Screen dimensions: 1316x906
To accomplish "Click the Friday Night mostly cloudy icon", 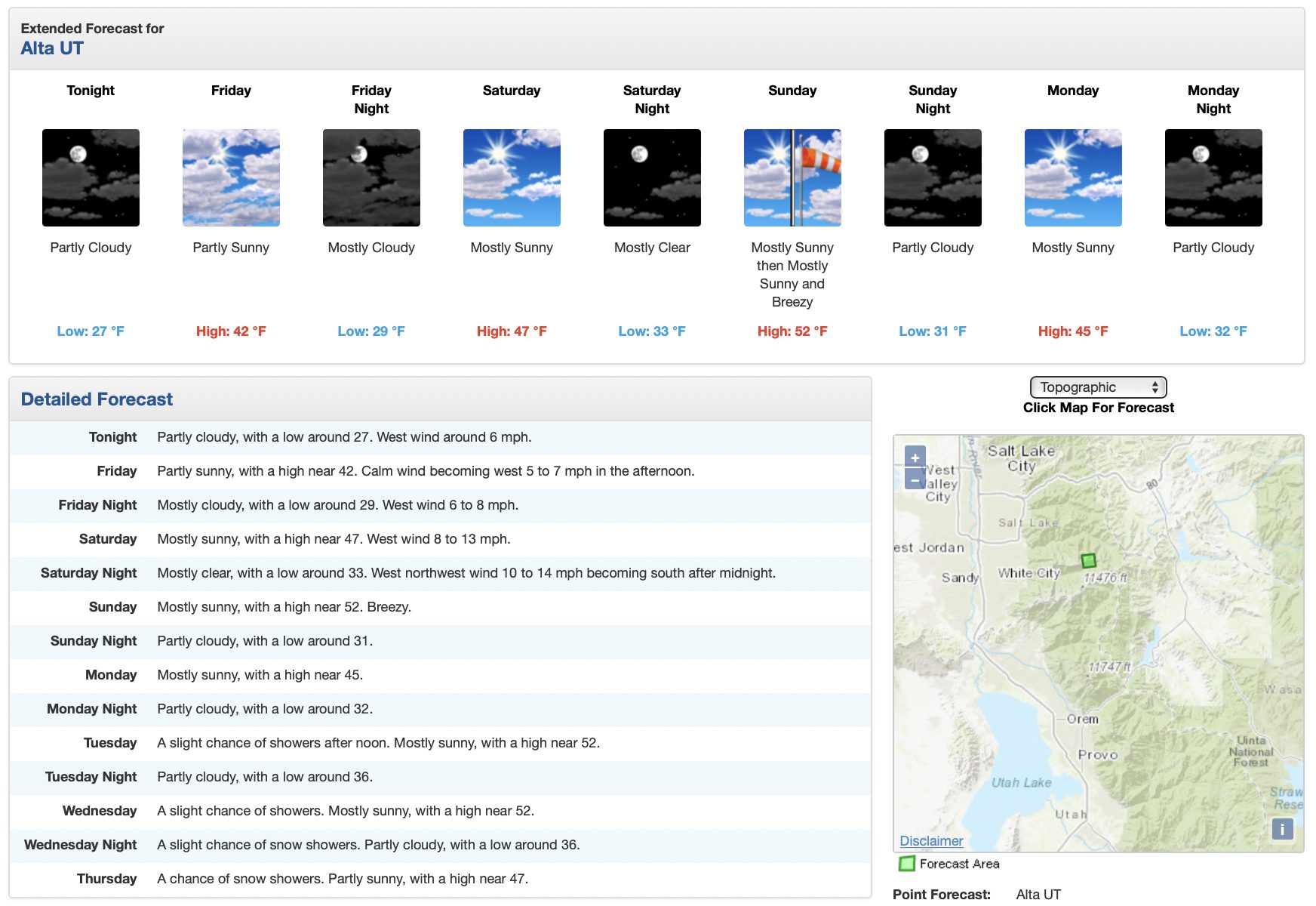I will pos(371,177).
